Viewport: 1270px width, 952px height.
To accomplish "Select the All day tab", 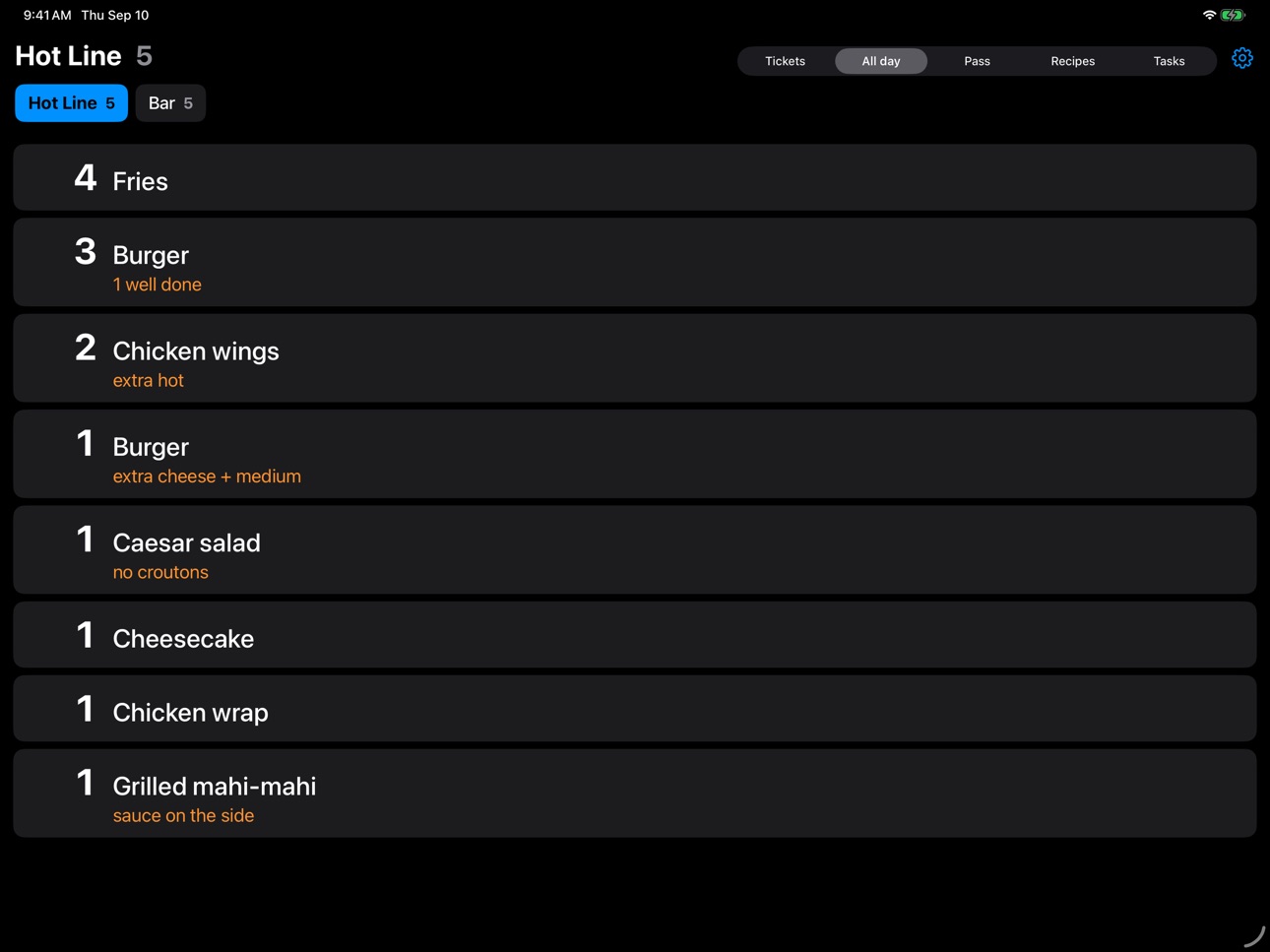I will point(881,61).
